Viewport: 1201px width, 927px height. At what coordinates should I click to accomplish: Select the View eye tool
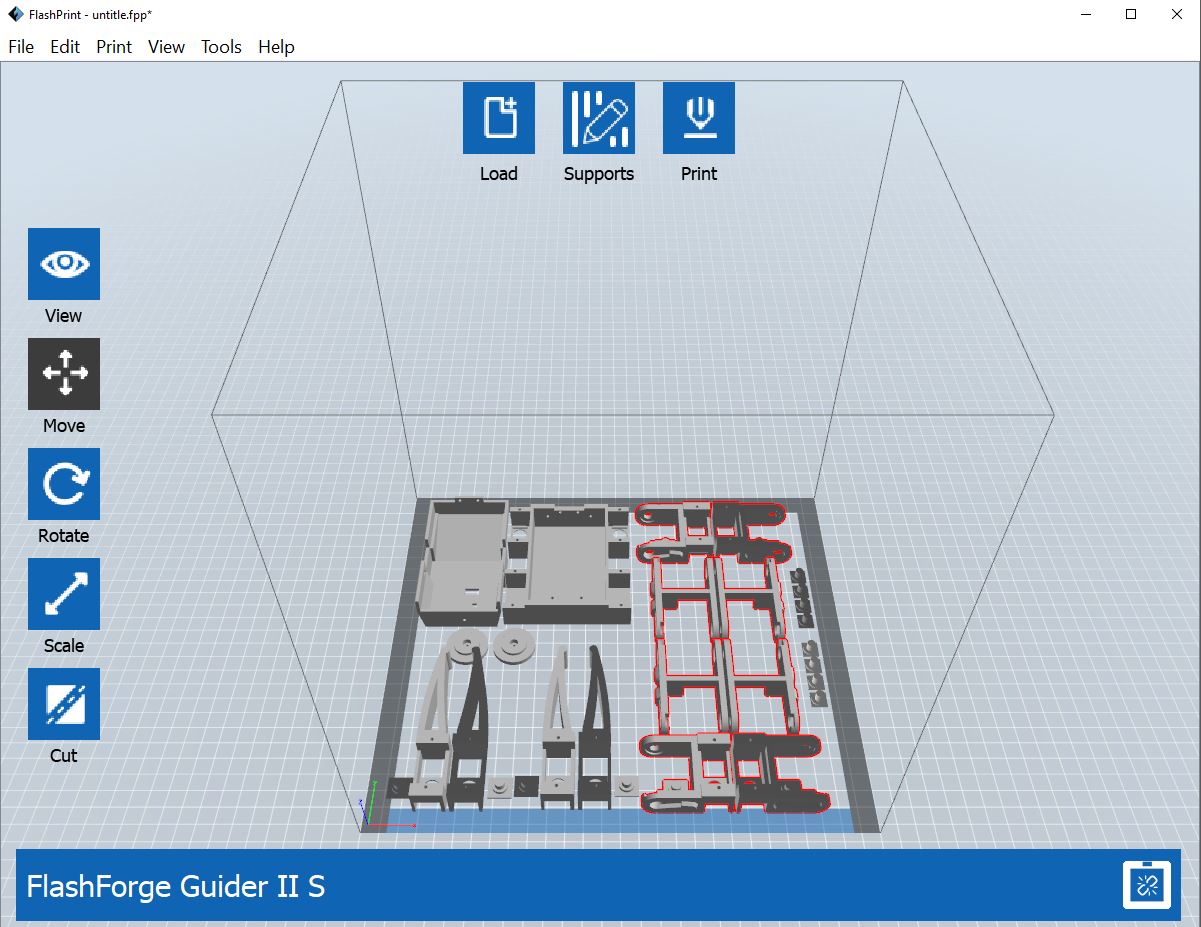pos(64,264)
